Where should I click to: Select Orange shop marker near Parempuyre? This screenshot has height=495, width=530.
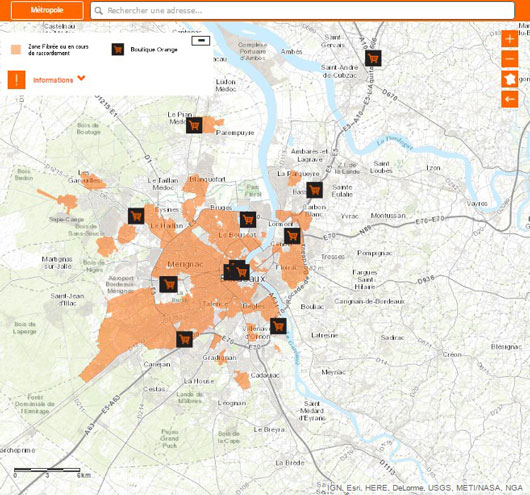pos(194,125)
